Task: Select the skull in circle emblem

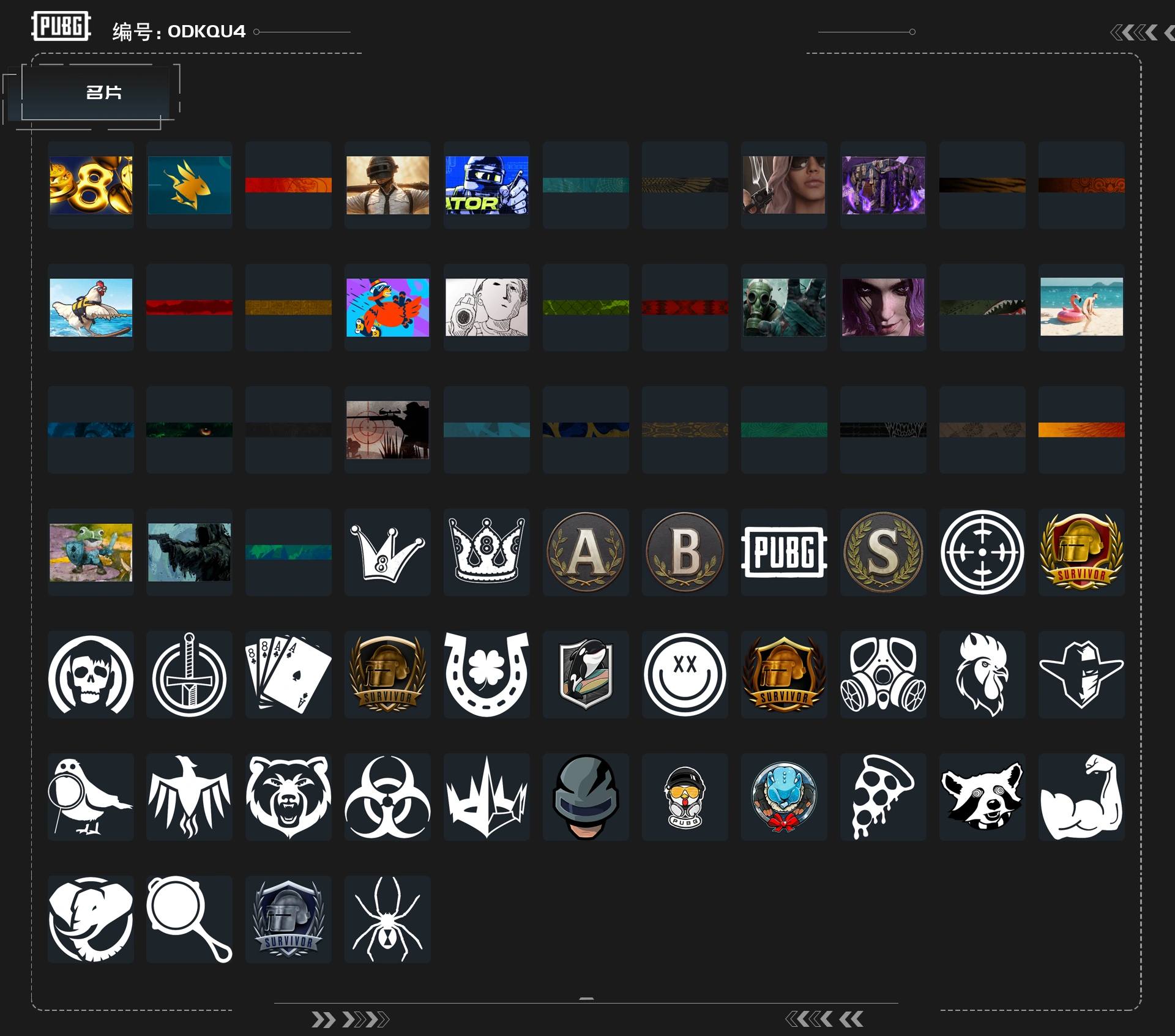Action: tap(91, 674)
